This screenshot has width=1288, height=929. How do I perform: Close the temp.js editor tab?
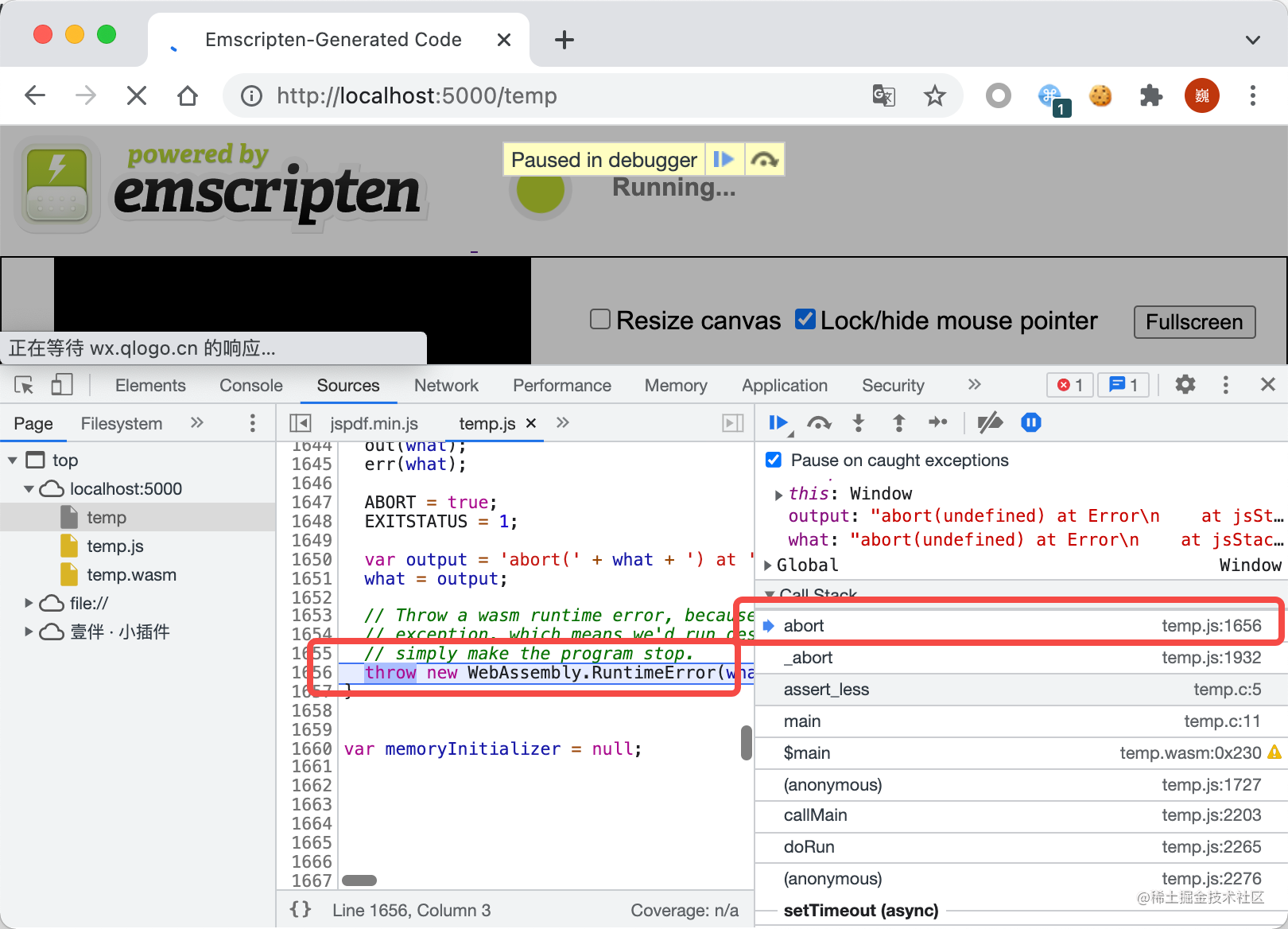531,423
